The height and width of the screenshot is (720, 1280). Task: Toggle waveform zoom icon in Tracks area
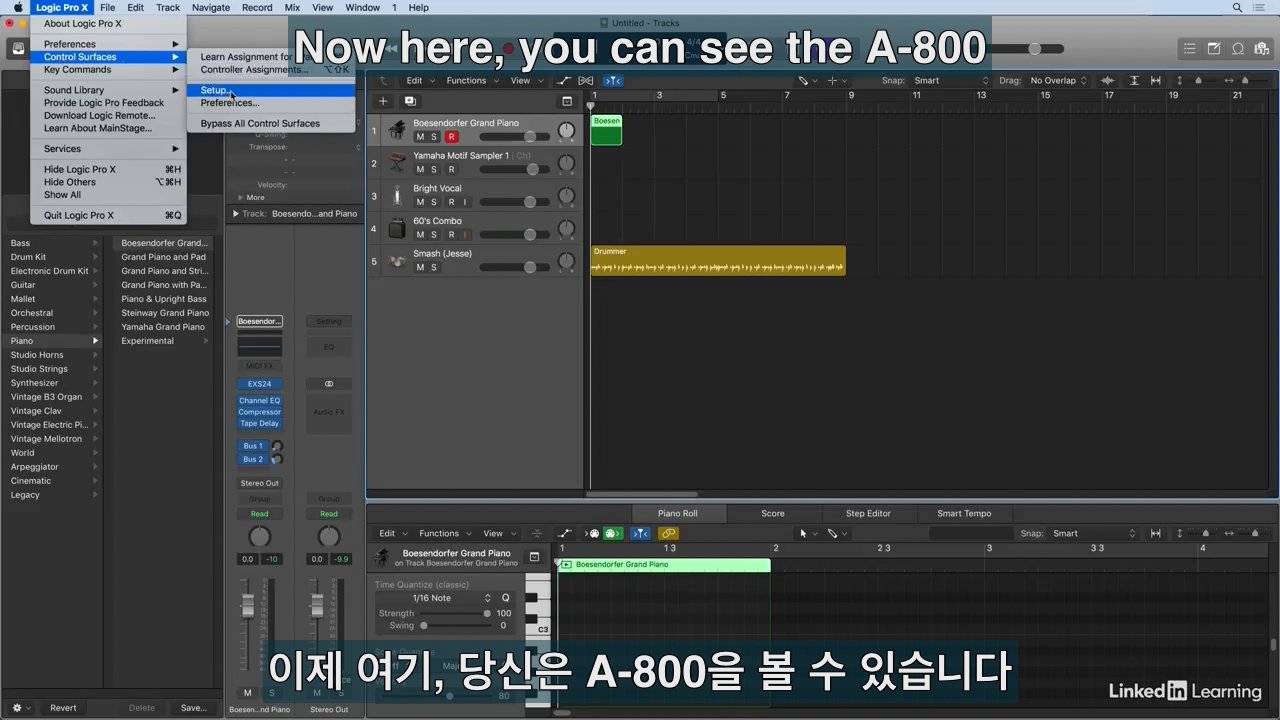click(x=1107, y=81)
